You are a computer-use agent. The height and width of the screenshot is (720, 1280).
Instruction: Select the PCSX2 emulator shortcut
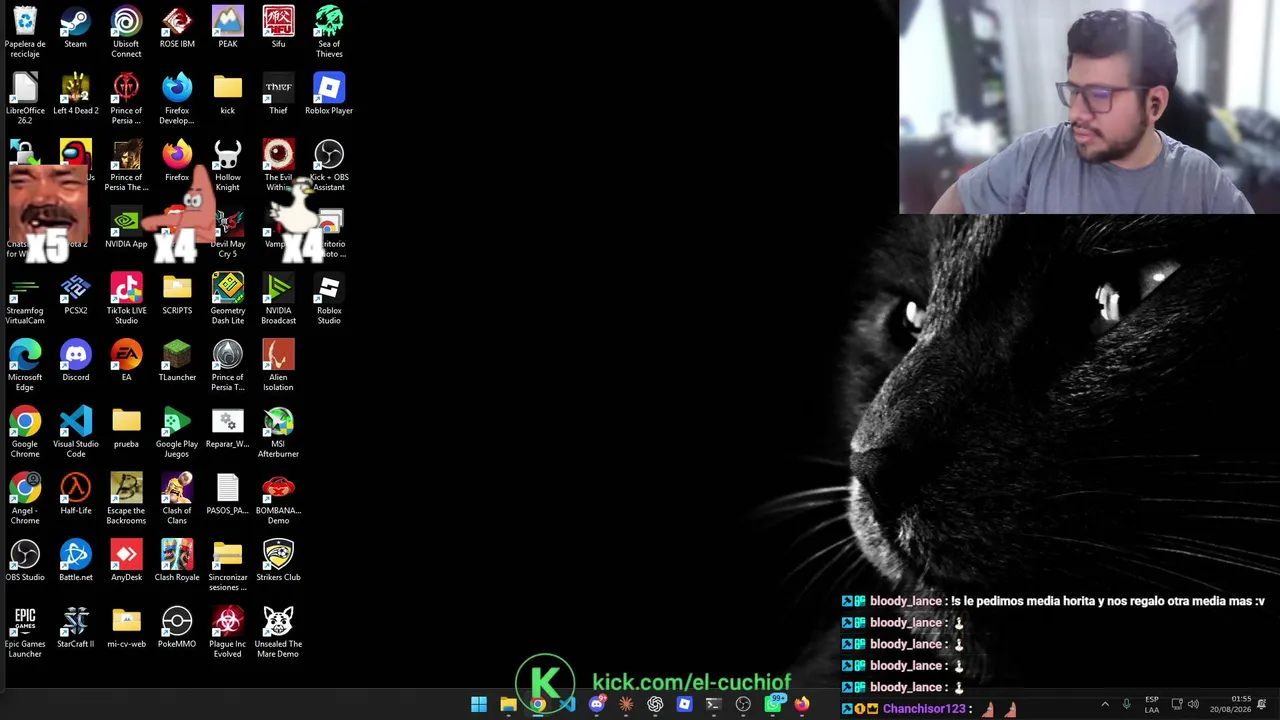tap(75, 295)
